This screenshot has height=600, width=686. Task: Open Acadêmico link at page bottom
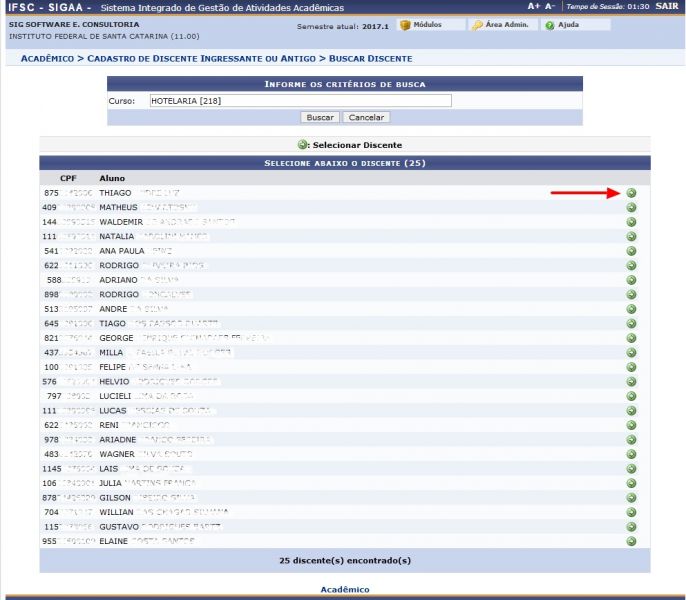coord(344,589)
